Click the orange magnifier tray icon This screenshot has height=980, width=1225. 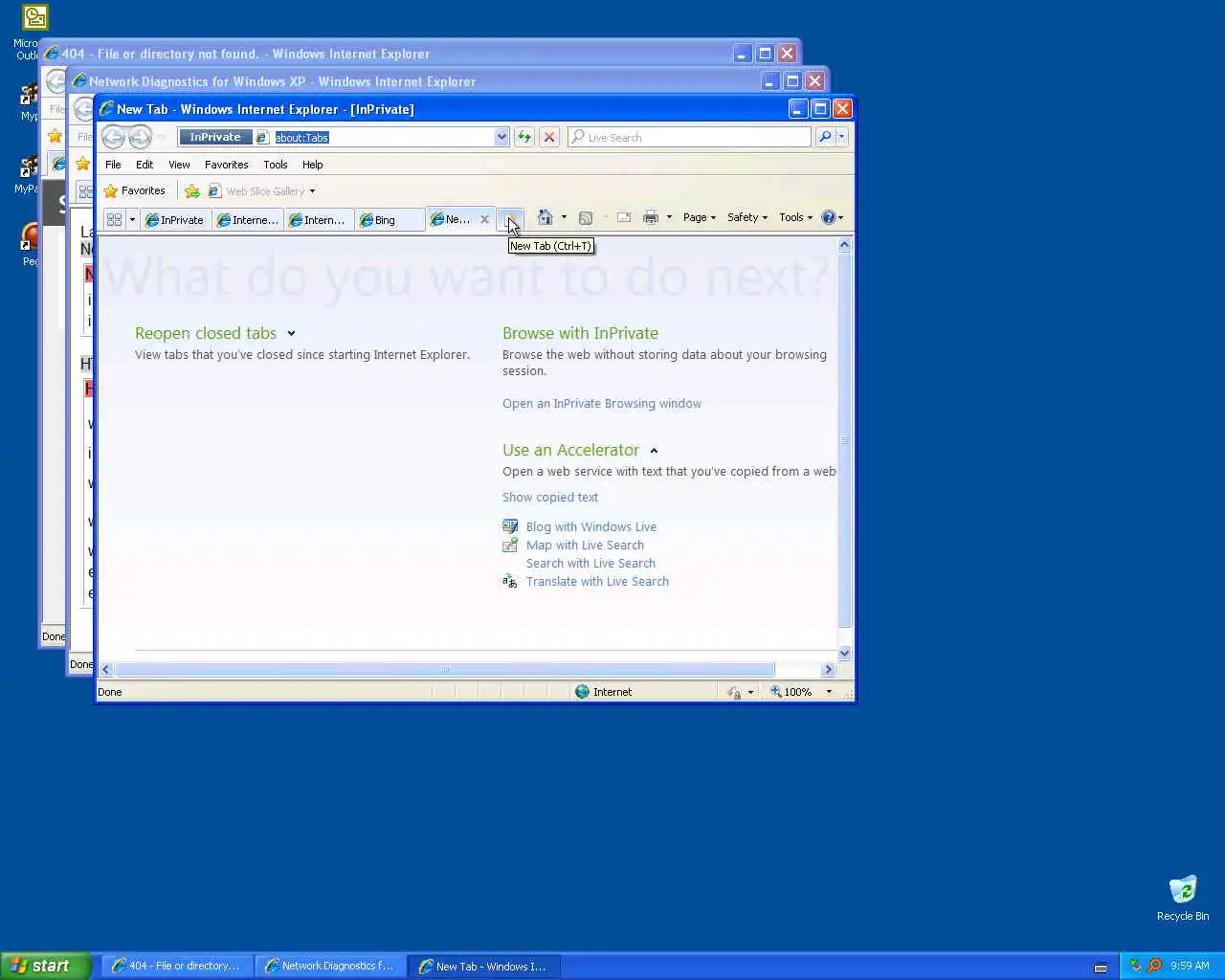[1154, 966]
